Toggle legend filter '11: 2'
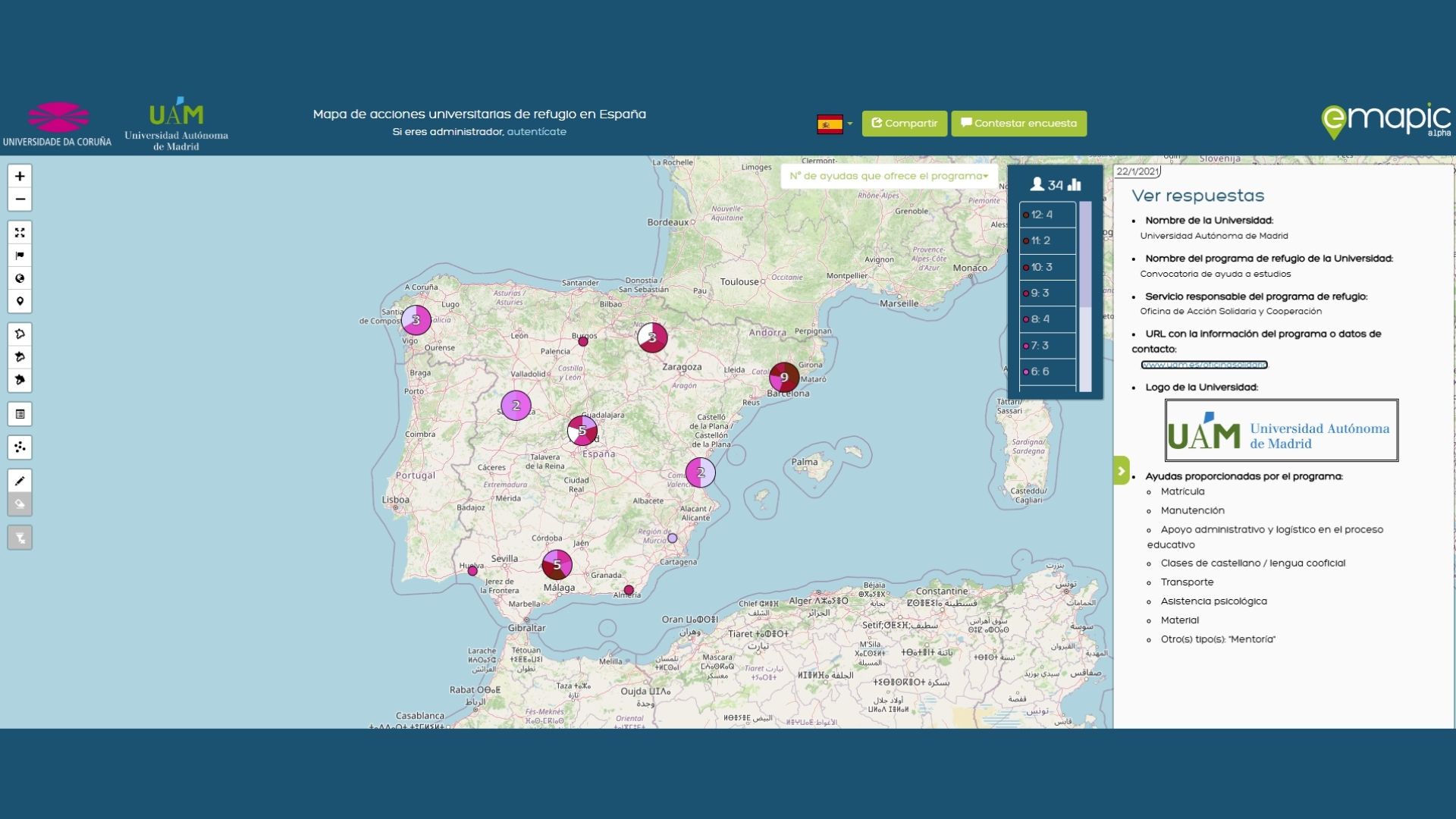This screenshot has height=819, width=1456. [1047, 240]
